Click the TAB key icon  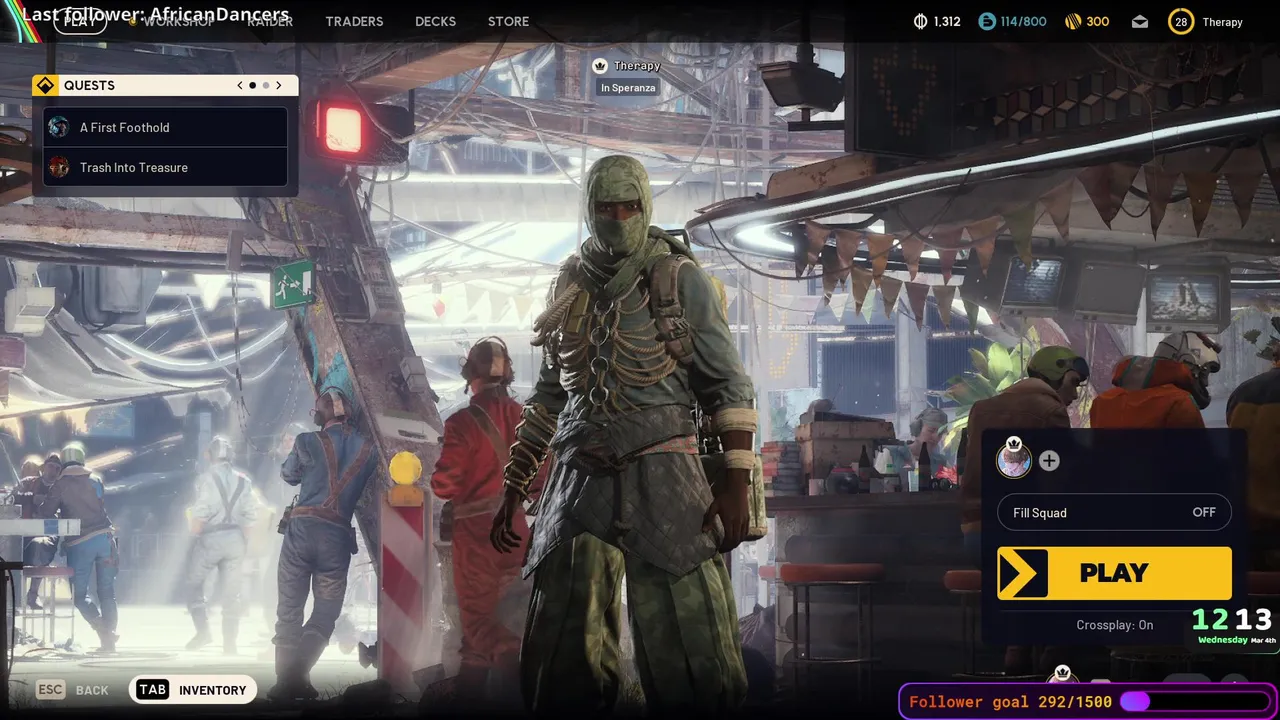pyautogui.click(x=152, y=690)
